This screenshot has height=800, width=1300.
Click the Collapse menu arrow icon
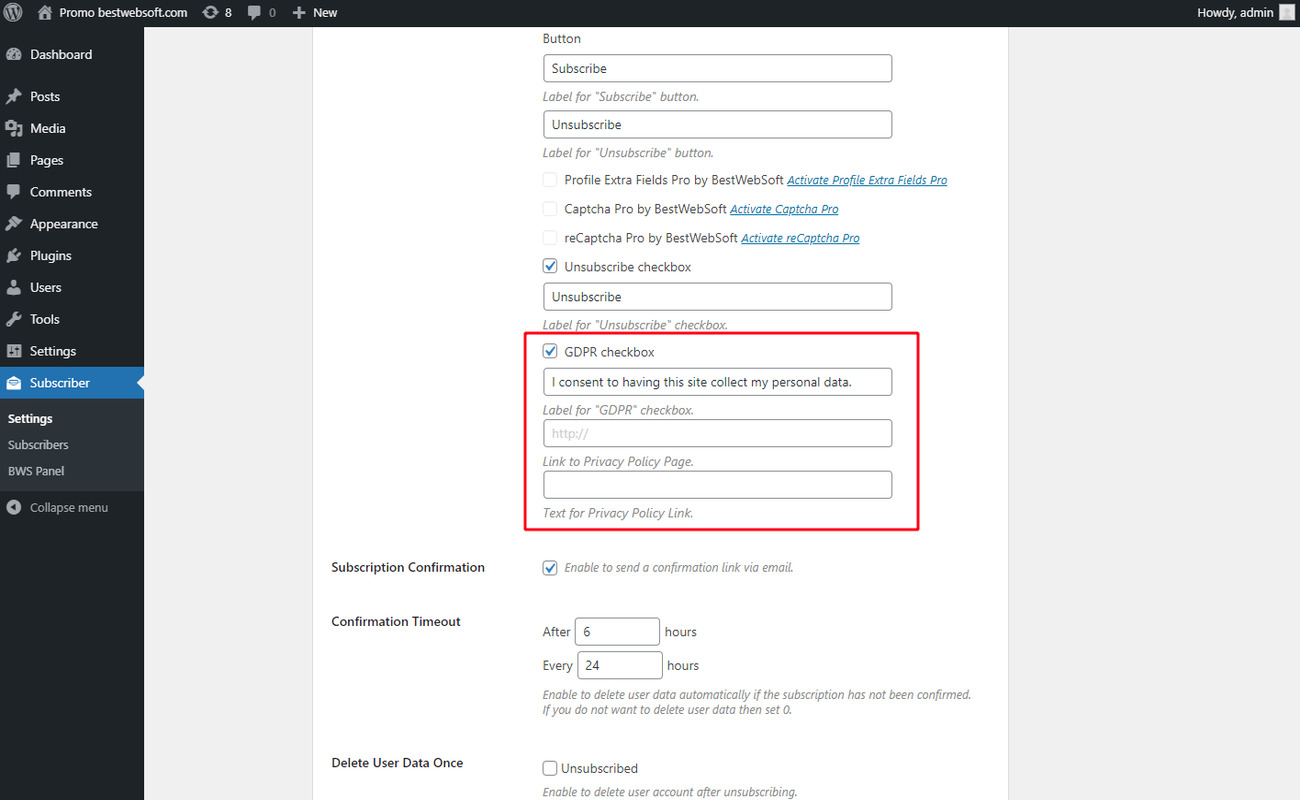pos(14,508)
